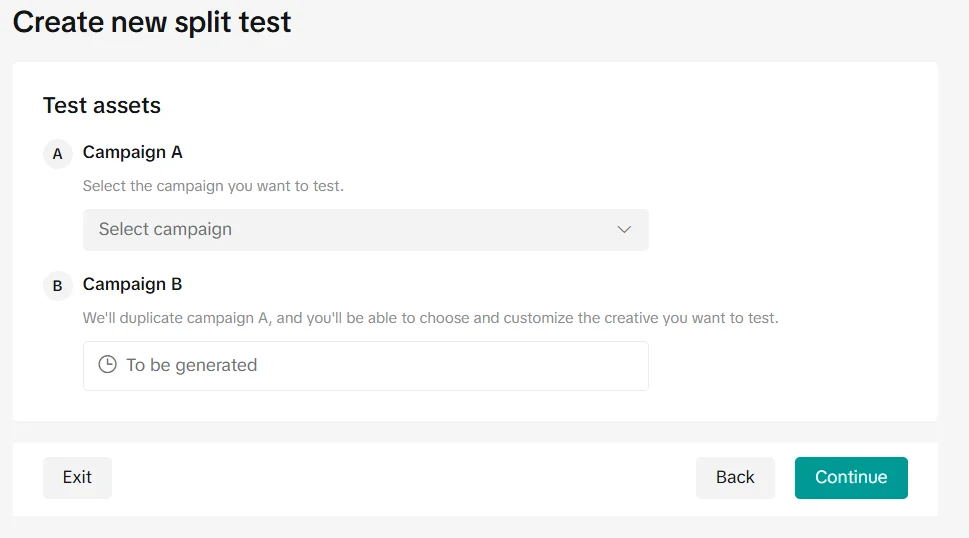Click the Test assets heading
This screenshot has width=969, height=538.
(x=102, y=106)
